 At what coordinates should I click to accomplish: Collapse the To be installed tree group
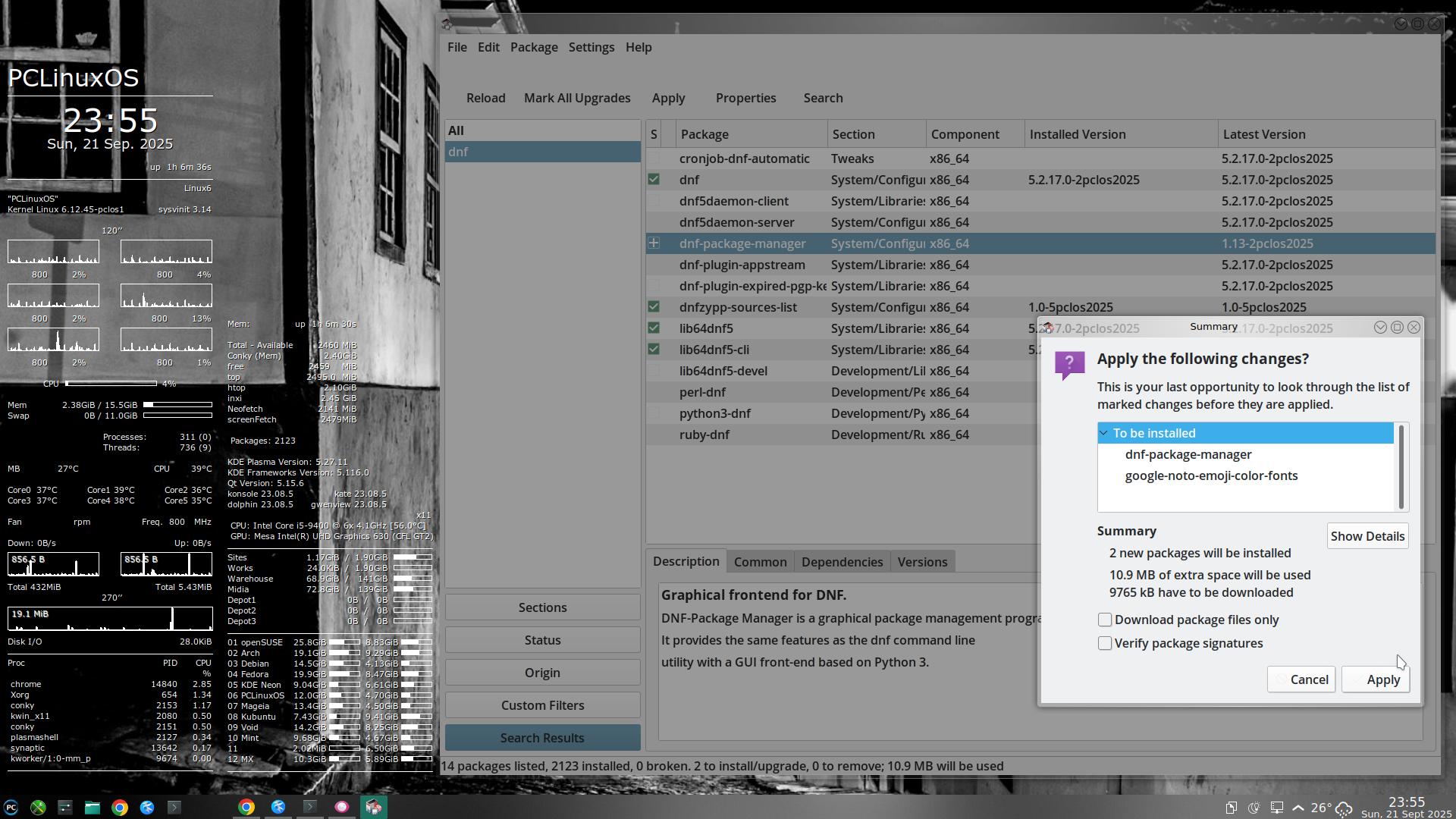point(1104,433)
